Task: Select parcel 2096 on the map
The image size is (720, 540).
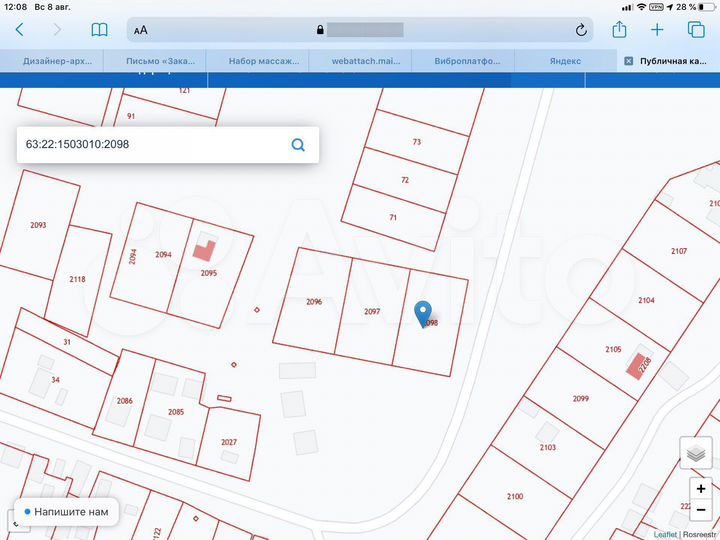Action: (x=312, y=300)
